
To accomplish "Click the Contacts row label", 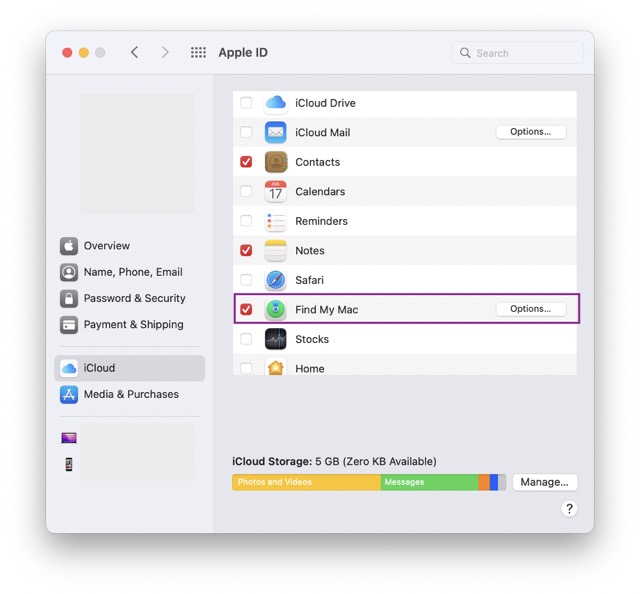I will coord(318,162).
